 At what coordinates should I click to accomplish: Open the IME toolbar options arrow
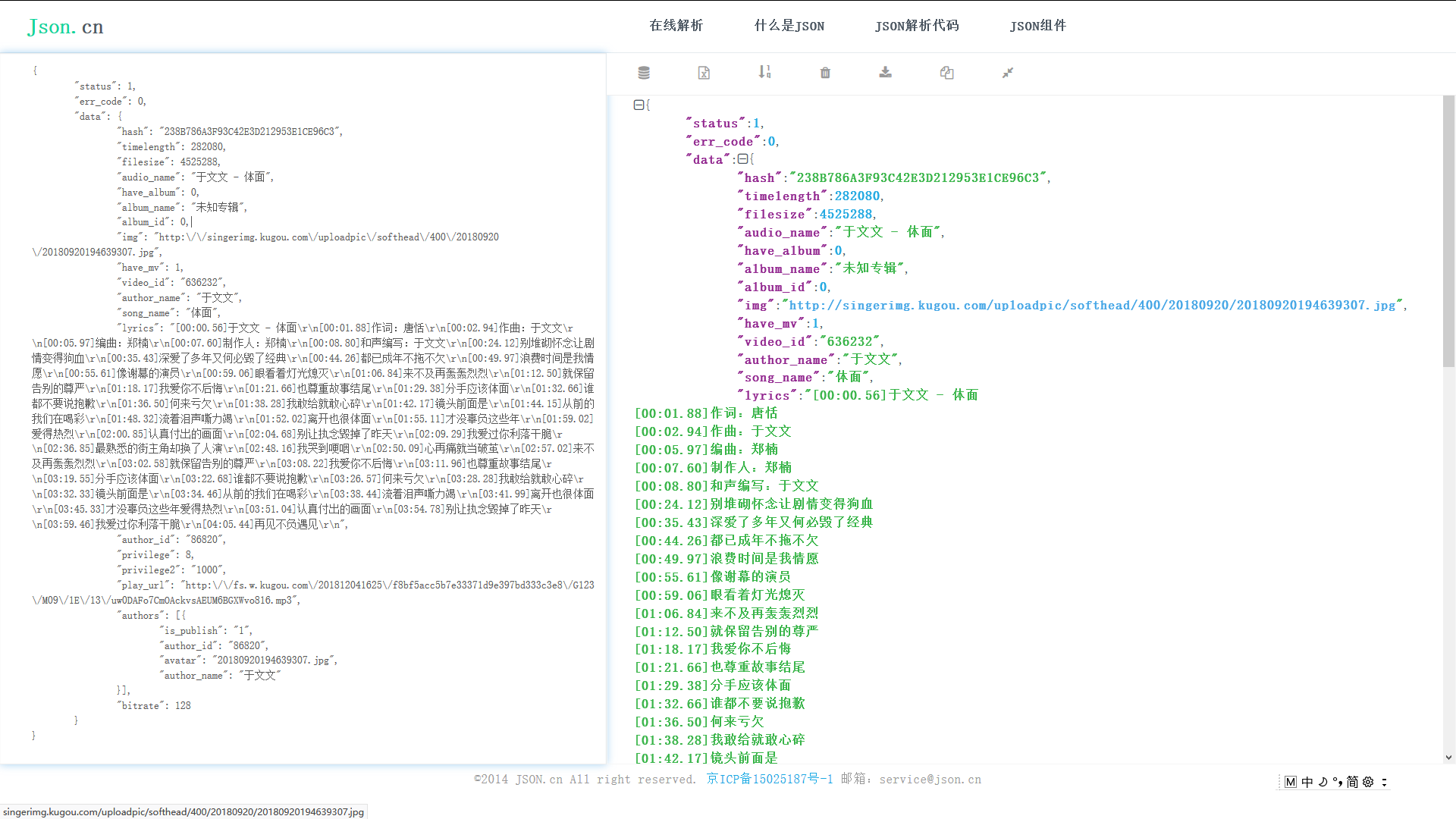1384,782
